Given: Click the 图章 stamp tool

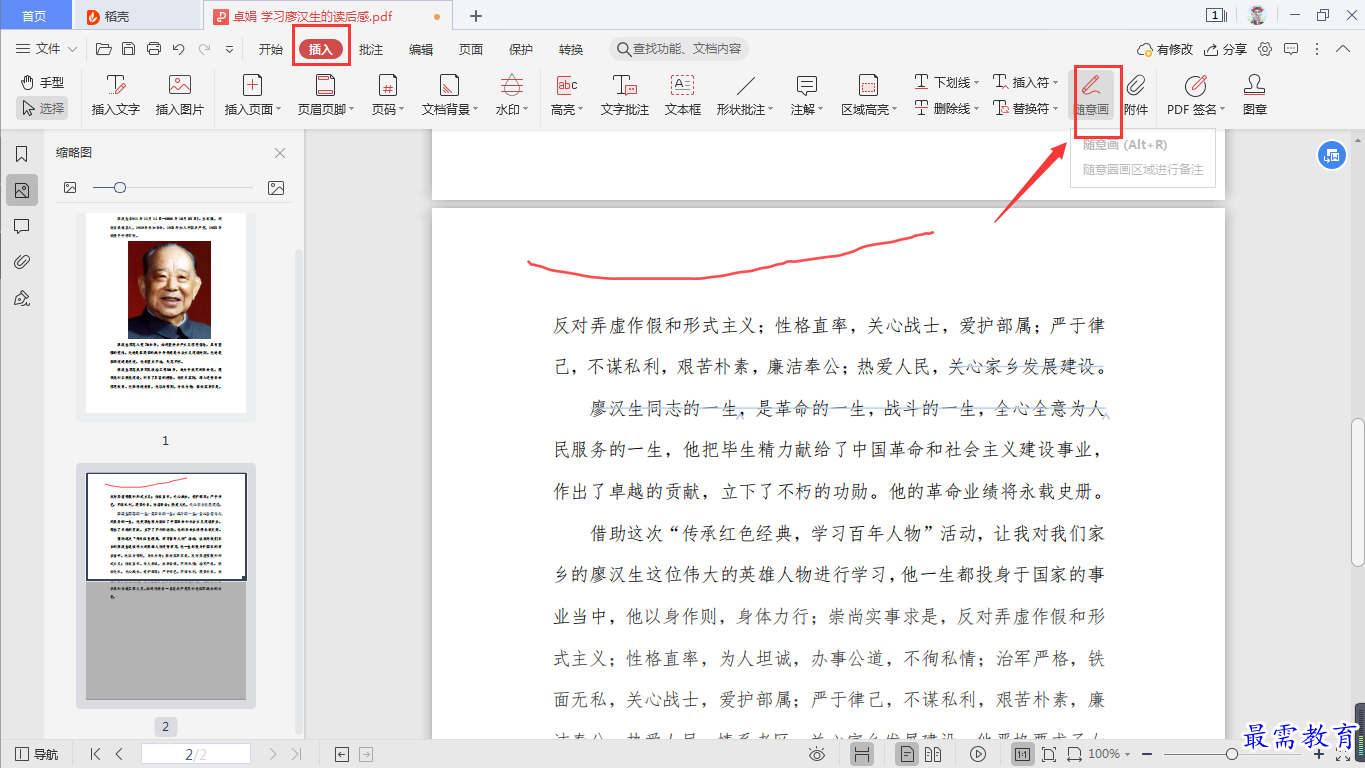Looking at the screenshot, I should [1255, 96].
